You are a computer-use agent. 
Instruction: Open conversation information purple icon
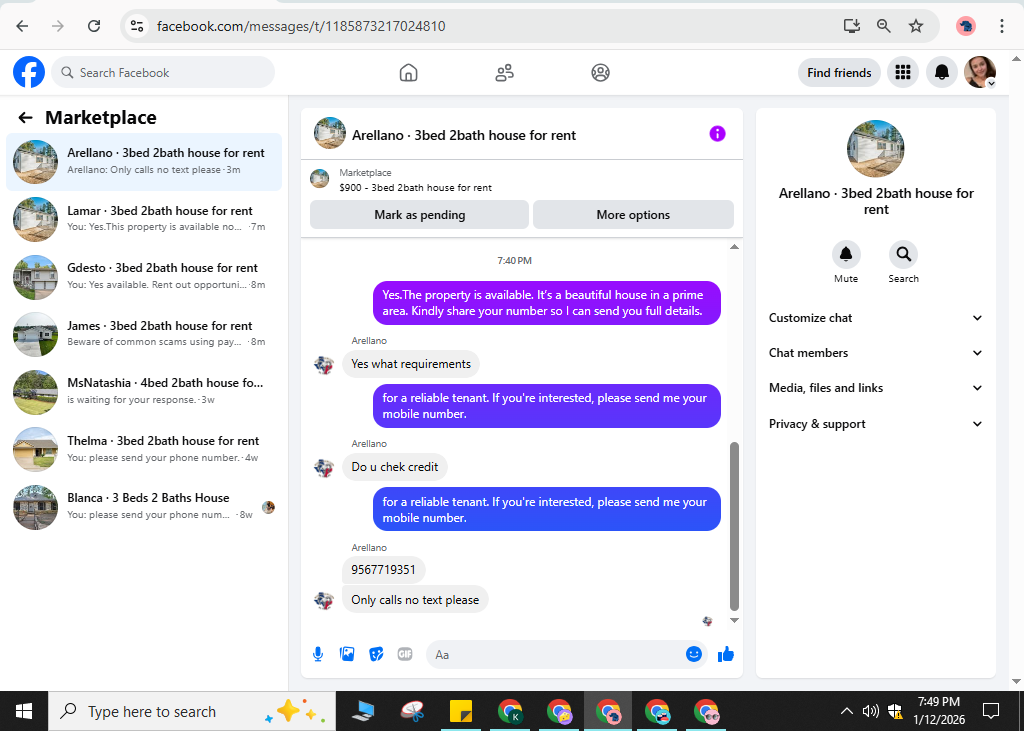pyautogui.click(x=717, y=134)
